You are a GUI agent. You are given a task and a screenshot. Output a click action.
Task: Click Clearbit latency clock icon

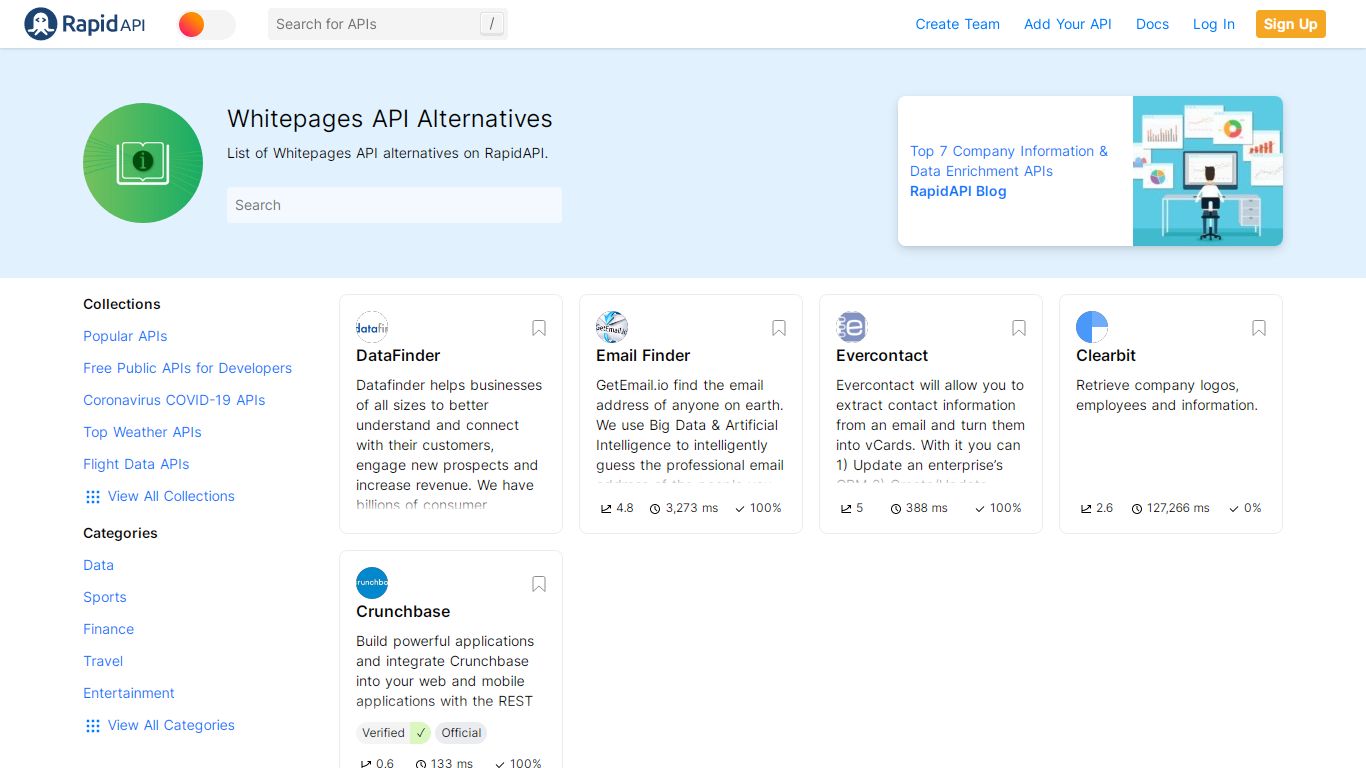tap(1137, 509)
